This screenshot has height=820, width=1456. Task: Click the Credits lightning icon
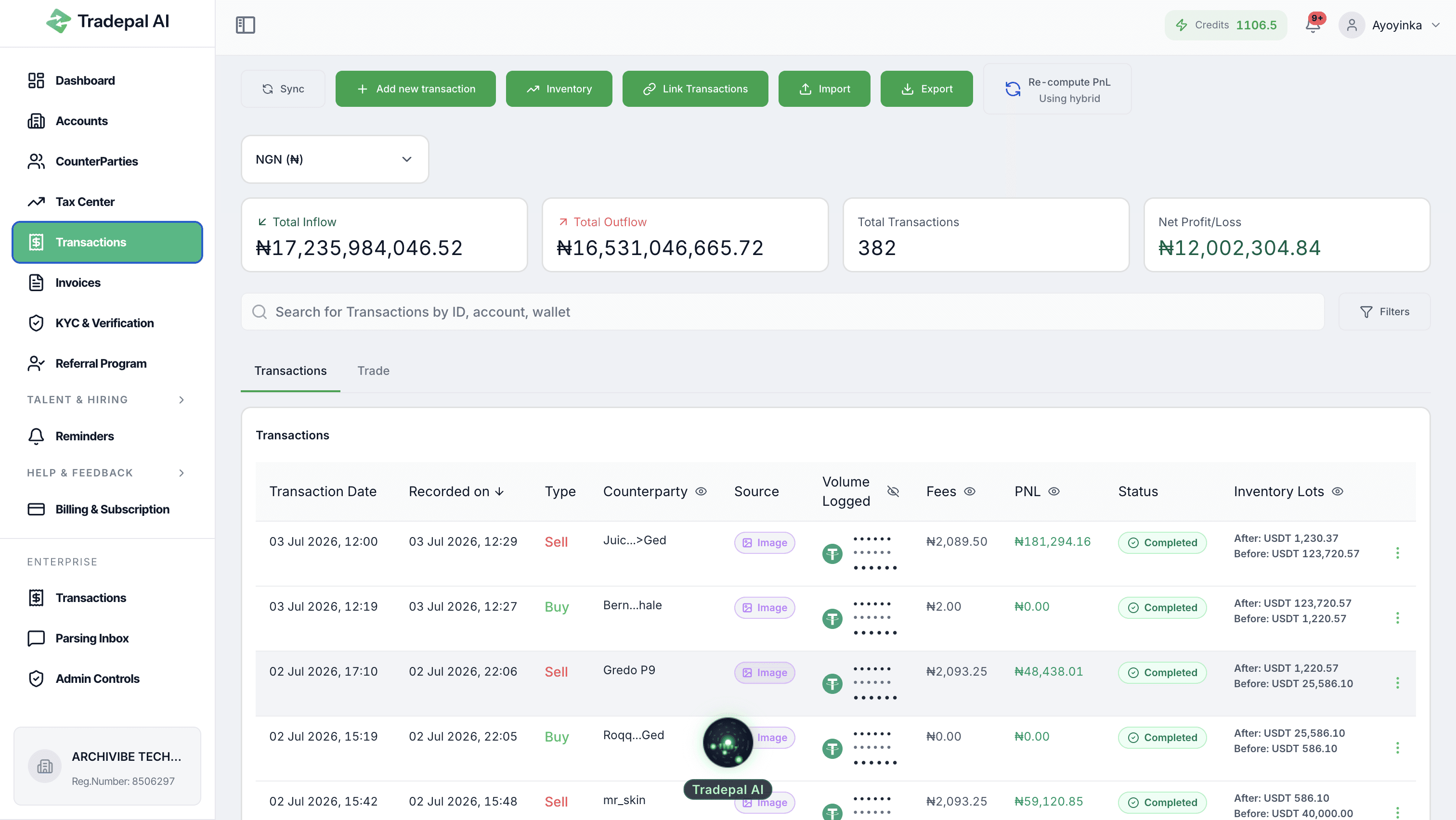coord(1181,25)
